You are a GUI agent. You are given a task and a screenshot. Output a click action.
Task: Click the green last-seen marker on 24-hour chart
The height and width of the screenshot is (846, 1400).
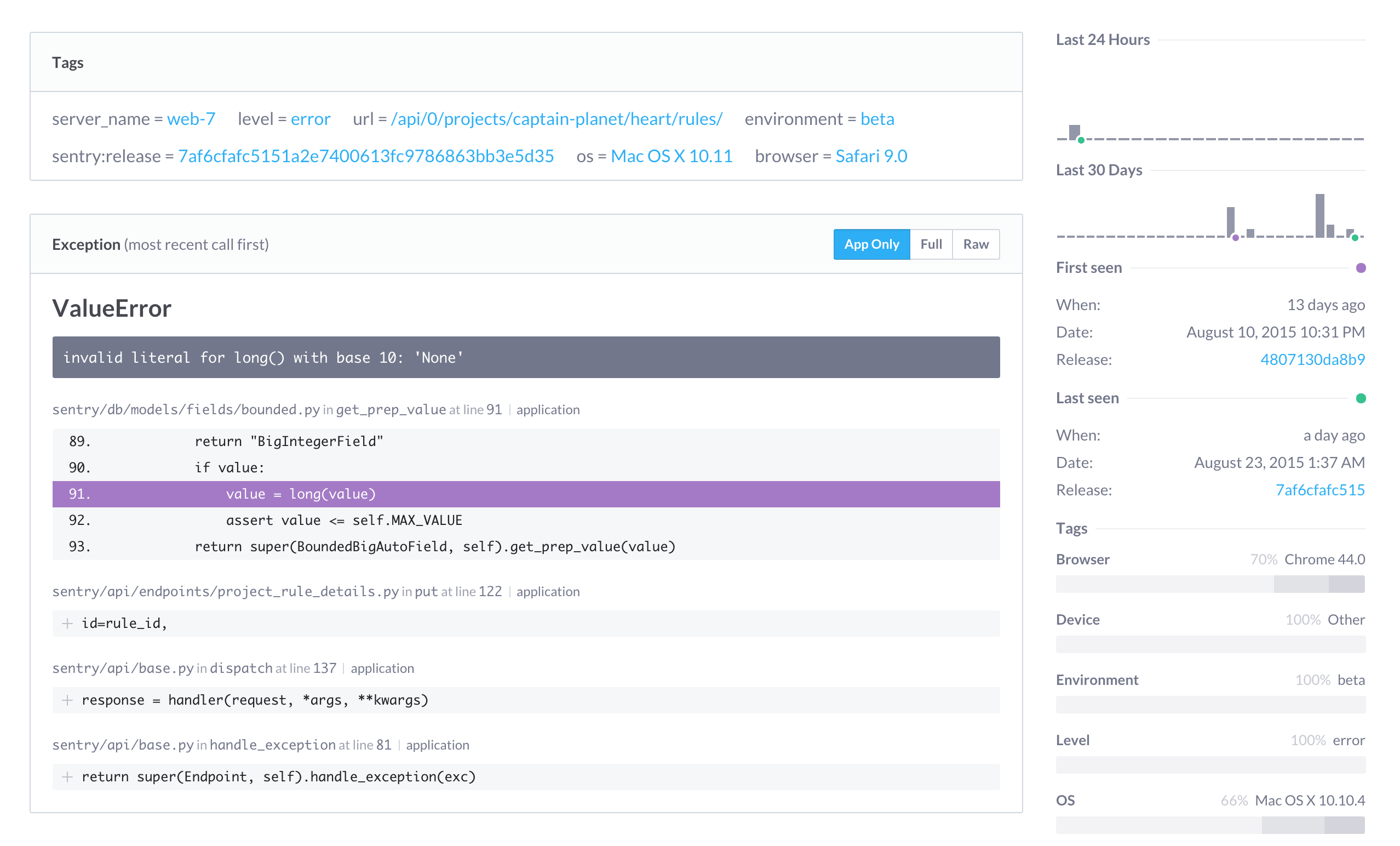(x=1081, y=140)
